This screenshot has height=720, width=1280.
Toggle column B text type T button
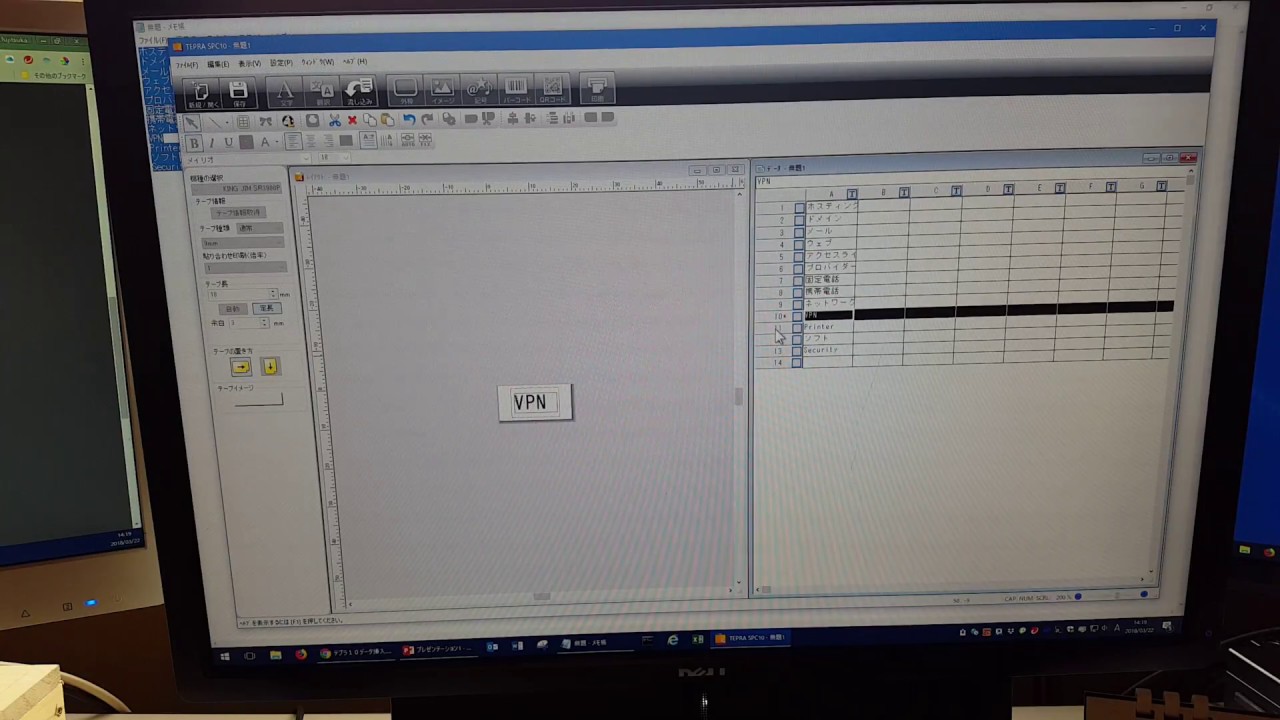[904, 192]
